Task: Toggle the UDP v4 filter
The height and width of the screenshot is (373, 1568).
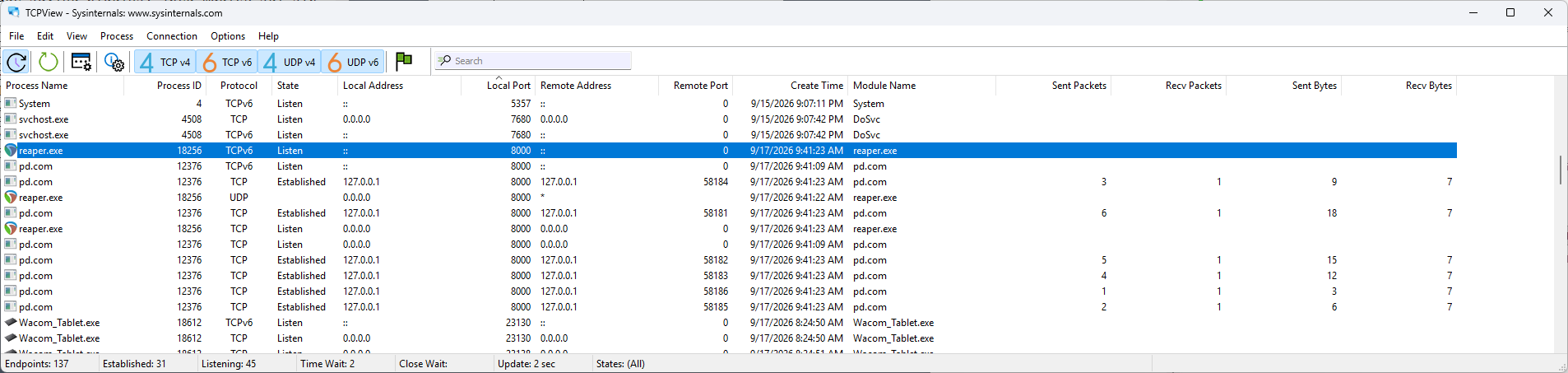Action: click(289, 62)
